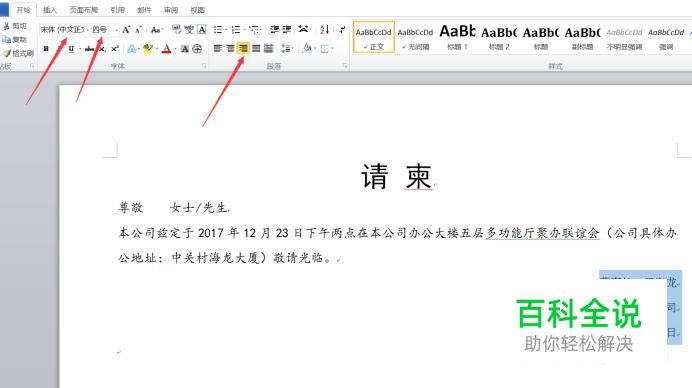Apply the 不明显强调 style
Screen dimensions: 692x388
pos(624,38)
